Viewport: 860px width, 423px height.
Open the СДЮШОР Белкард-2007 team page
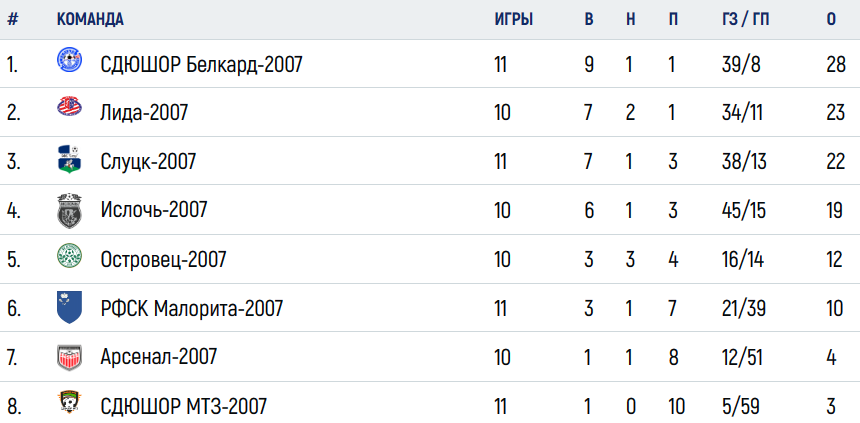coord(201,66)
